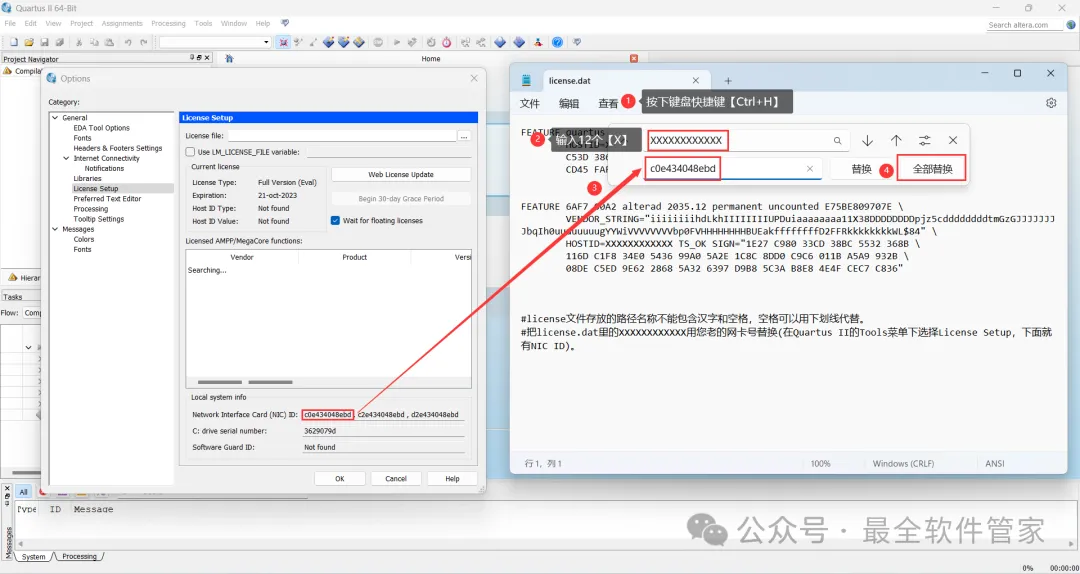Open the 文件 menu in Notepad
The height and width of the screenshot is (574, 1080).
pos(530,103)
